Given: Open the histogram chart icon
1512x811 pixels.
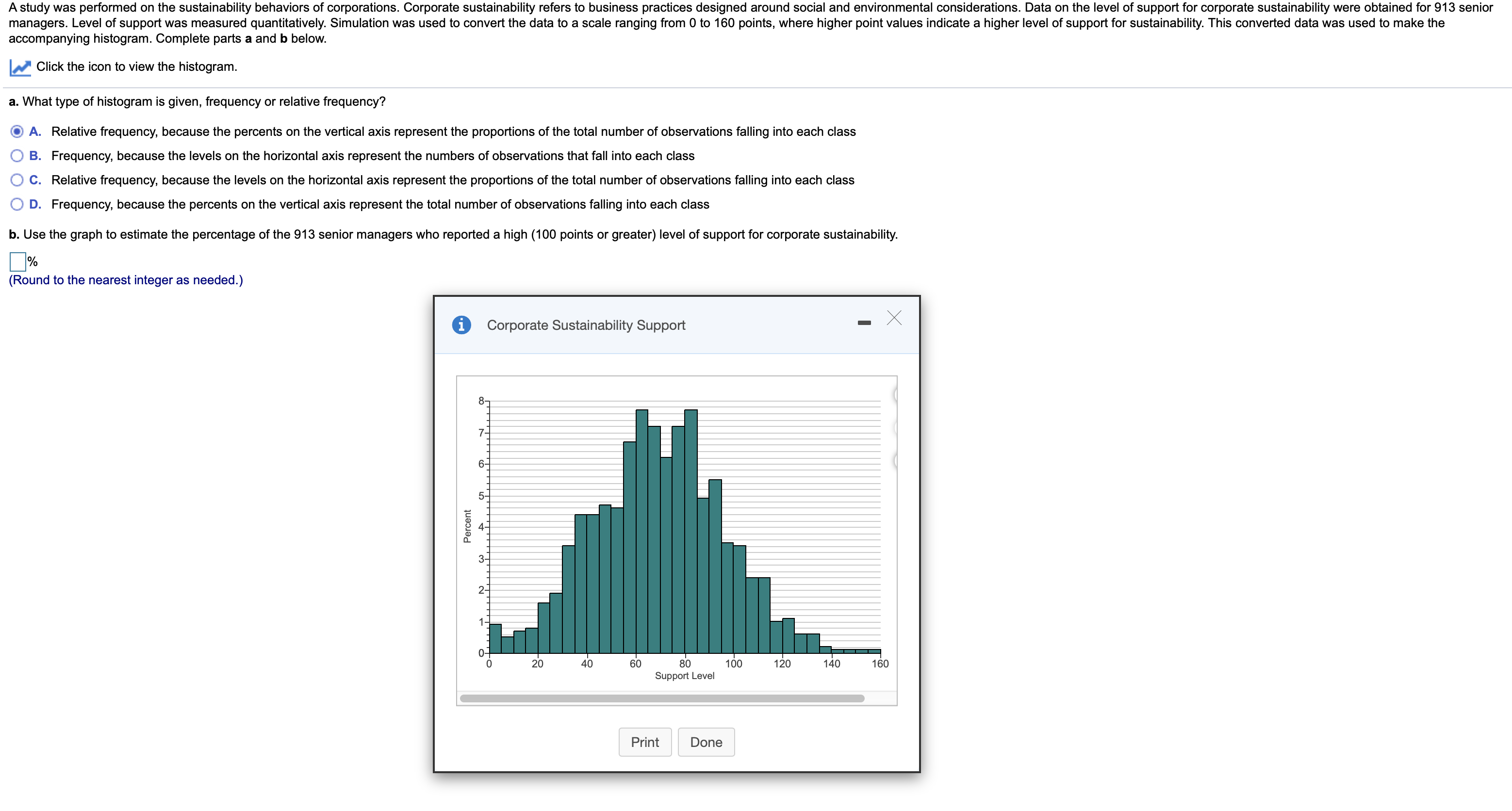Looking at the screenshot, I should 20,67.
